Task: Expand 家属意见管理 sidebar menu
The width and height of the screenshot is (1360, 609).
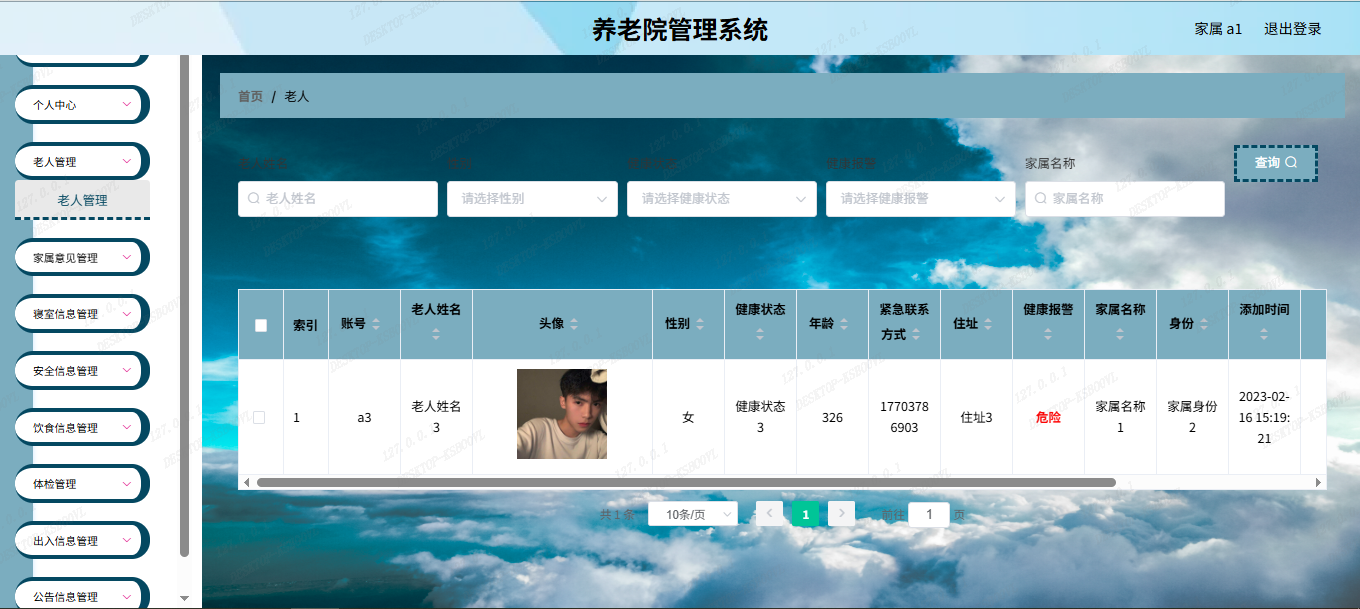Action: [x=82, y=257]
